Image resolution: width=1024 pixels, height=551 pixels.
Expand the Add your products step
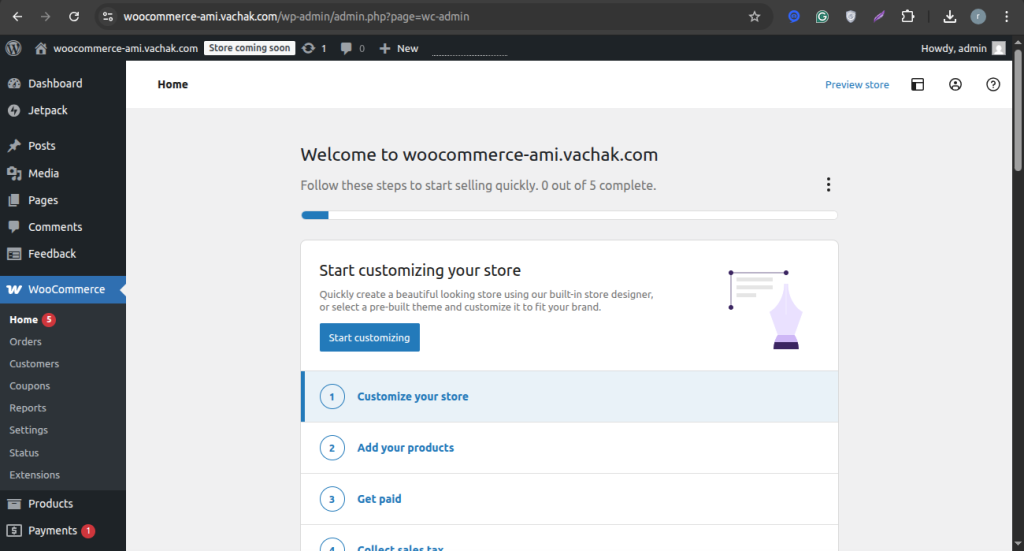tap(569, 448)
